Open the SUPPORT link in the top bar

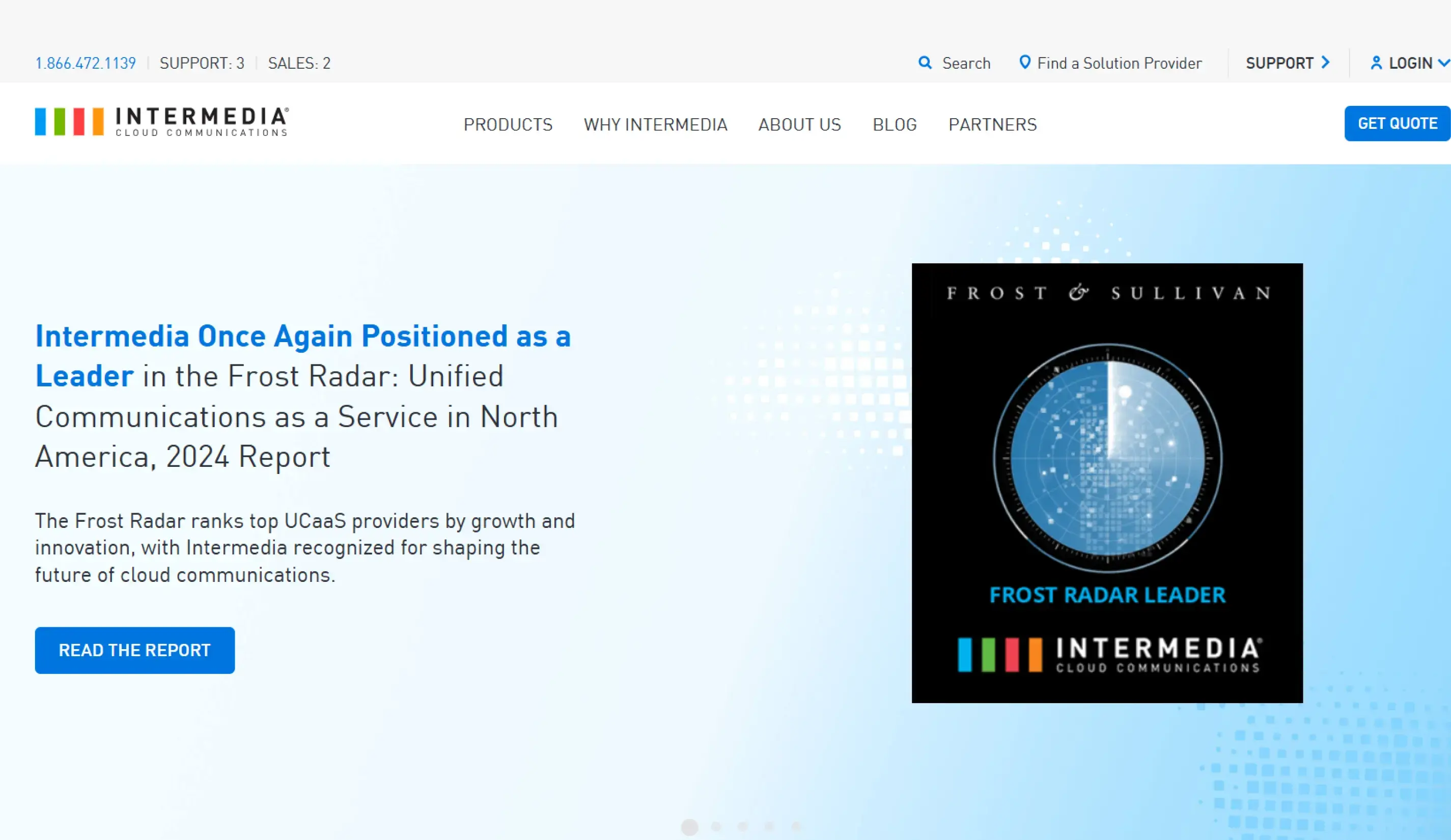pos(1279,63)
